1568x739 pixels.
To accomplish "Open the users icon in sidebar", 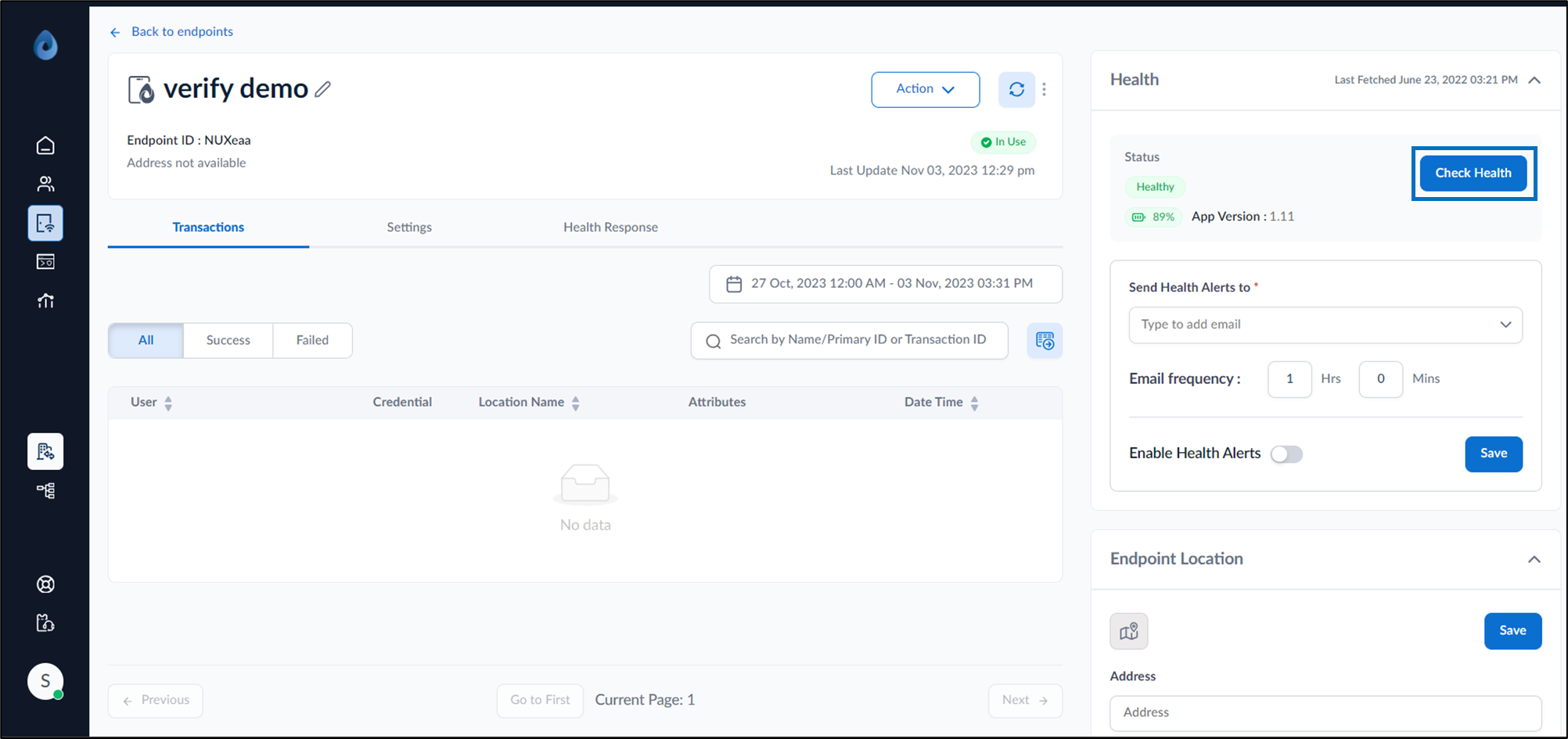I will click(x=45, y=184).
